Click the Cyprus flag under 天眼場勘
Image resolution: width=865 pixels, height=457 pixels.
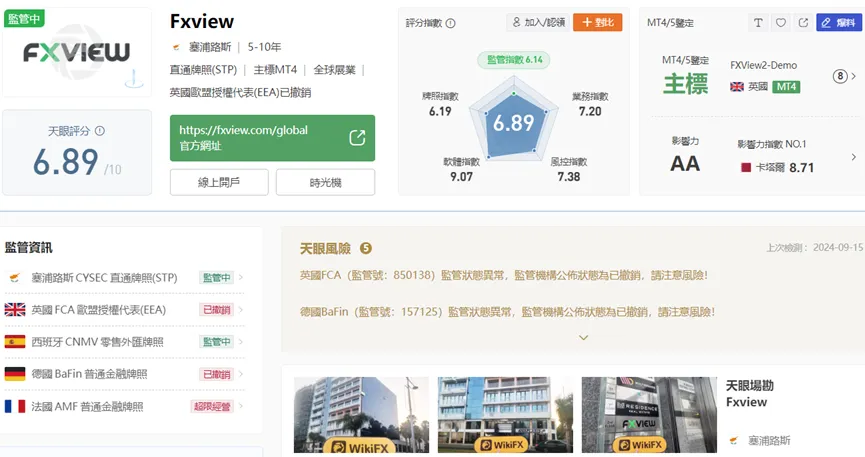[734, 440]
